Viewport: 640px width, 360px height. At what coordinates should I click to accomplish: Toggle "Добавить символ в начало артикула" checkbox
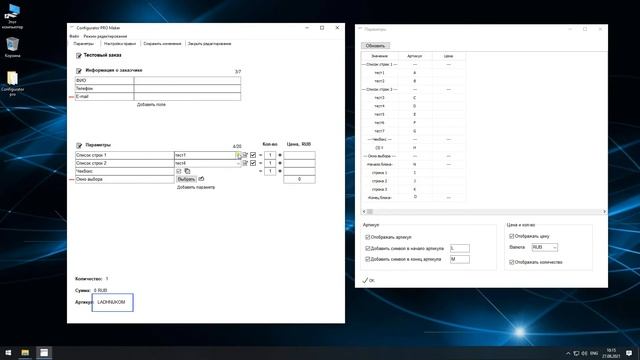point(367,248)
